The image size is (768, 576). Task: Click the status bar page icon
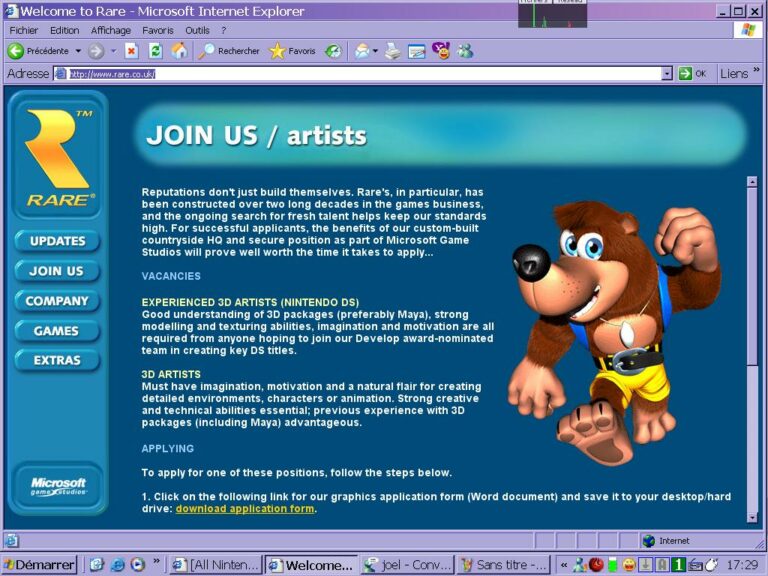click(11, 541)
